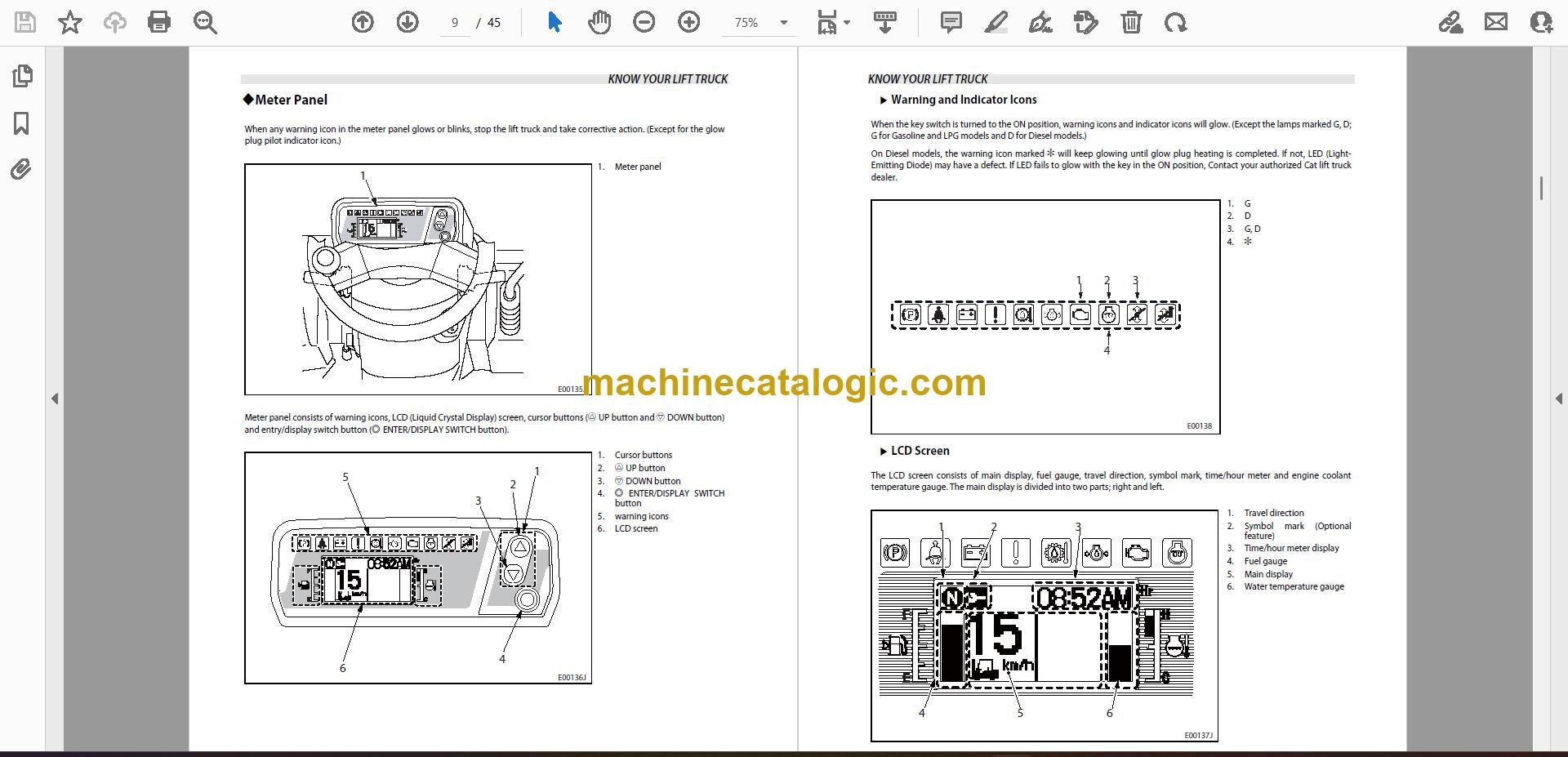Image resolution: width=1568 pixels, height=757 pixels.
Task: Click the "Main display" legend entry
Action: click(x=1268, y=574)
